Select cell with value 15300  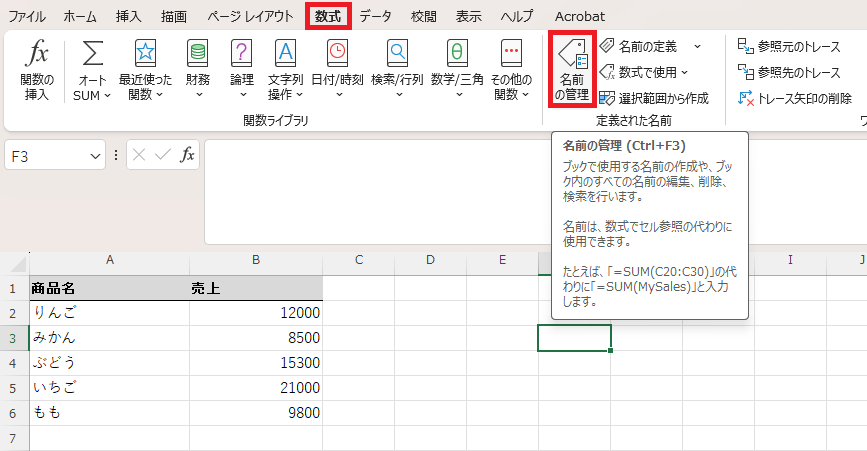point(256,363)
